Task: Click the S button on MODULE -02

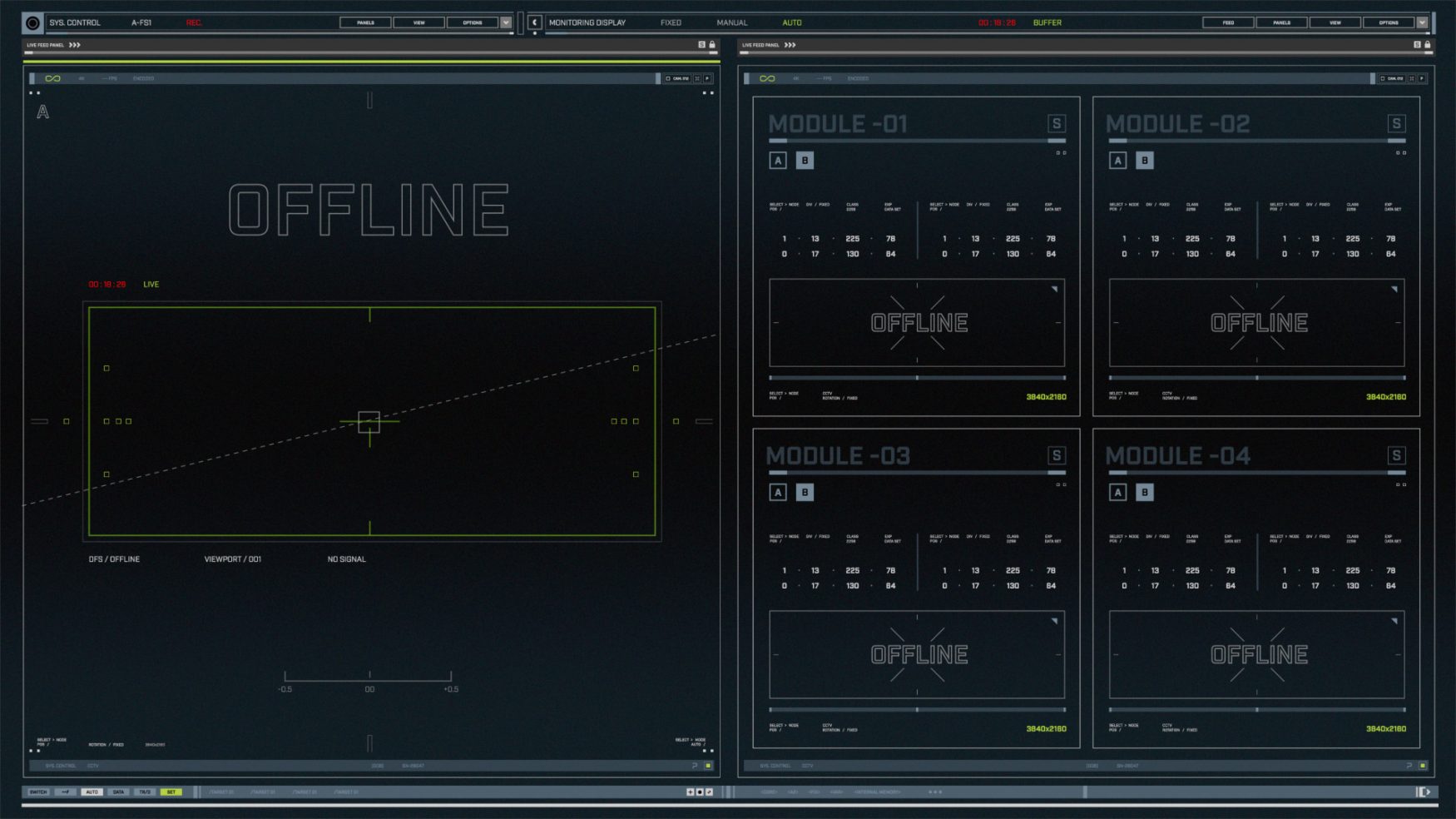Action: point(1396,124)
